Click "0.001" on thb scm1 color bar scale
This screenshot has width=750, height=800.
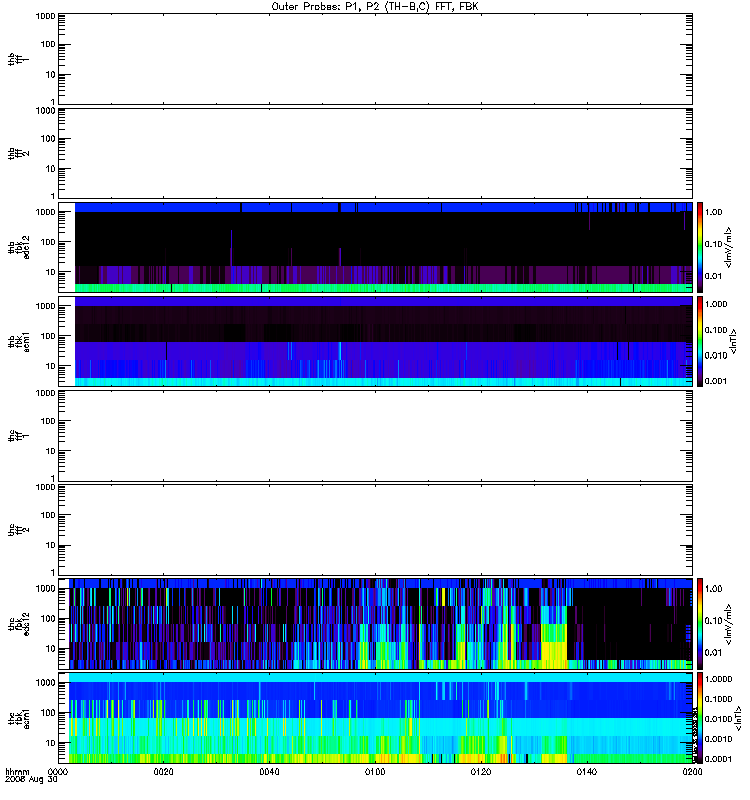point(716,381)
